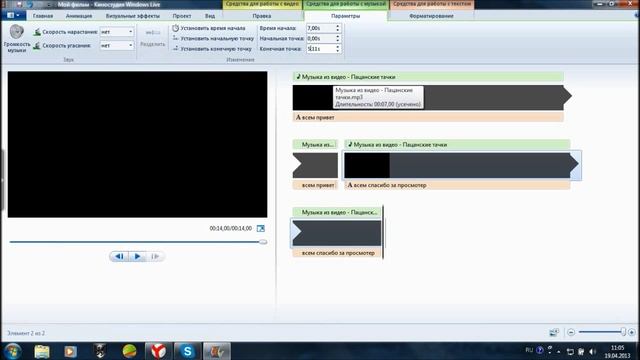Select the second-row long music track label
Image resolution: width=640 pixels, height=360 pixels.
(458, 144)
